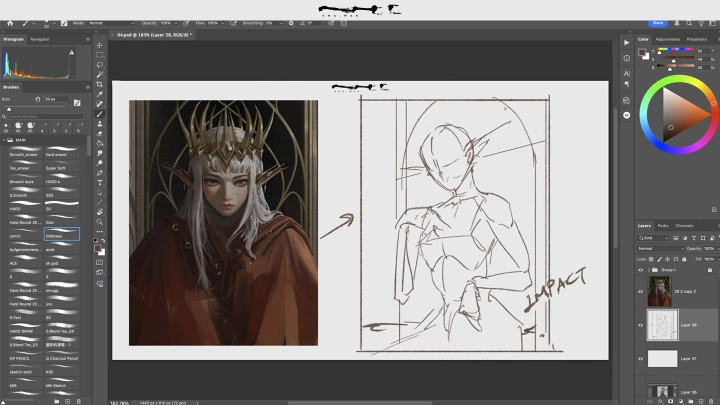This screenshot has width=720, height=405.
Task: Open the Flow dropdown arrow
Action: 223,23
